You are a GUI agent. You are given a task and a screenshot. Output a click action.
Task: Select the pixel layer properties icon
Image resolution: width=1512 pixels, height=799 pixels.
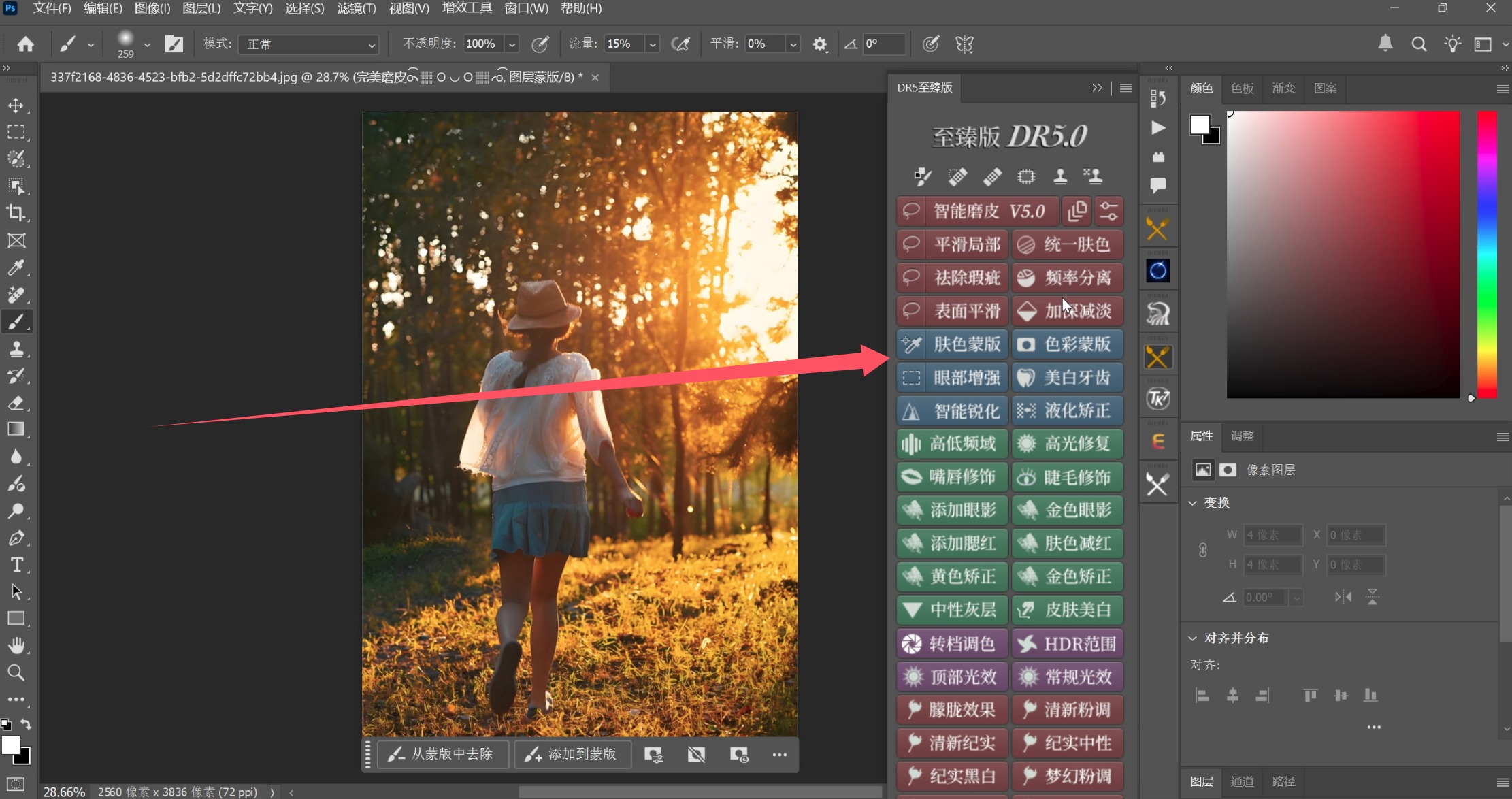click(1203, 470)
